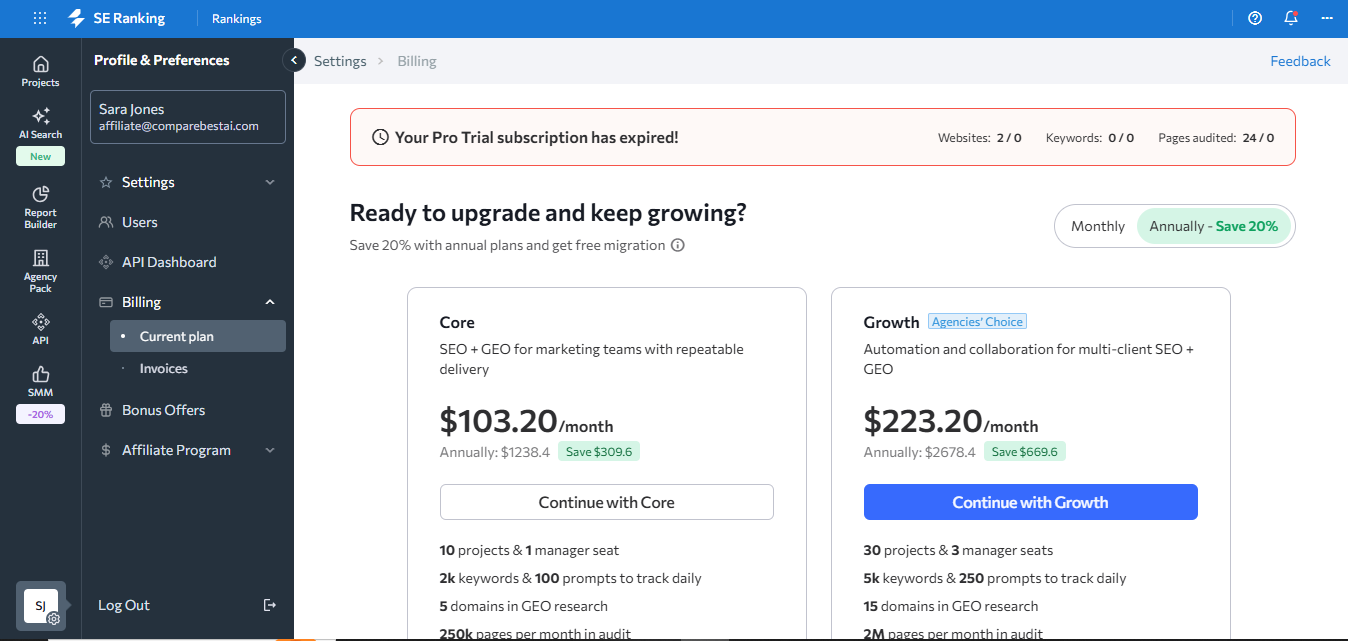Click the API Dashboard icon
Image resolution: width=1348 pixels, height=641 pixels.
point(106,262)
